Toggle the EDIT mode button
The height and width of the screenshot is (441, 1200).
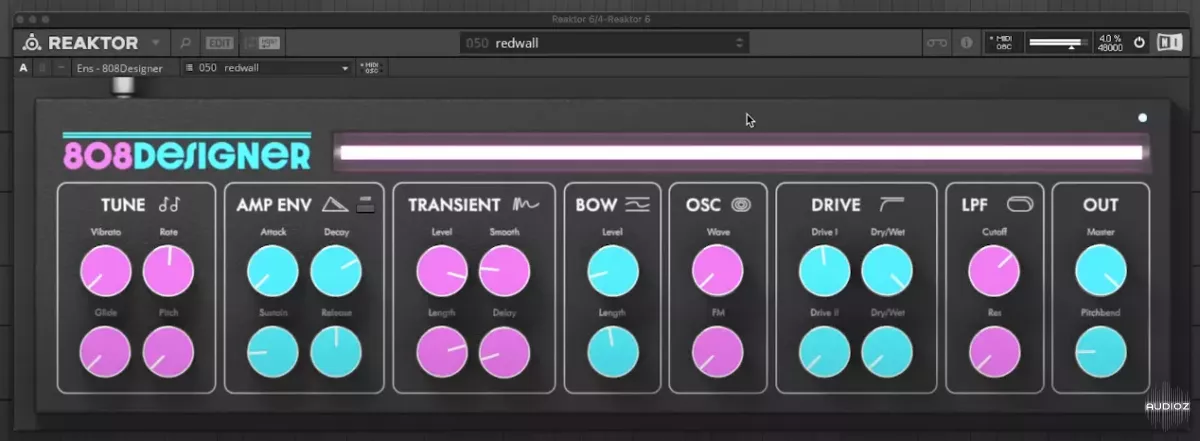218,43
